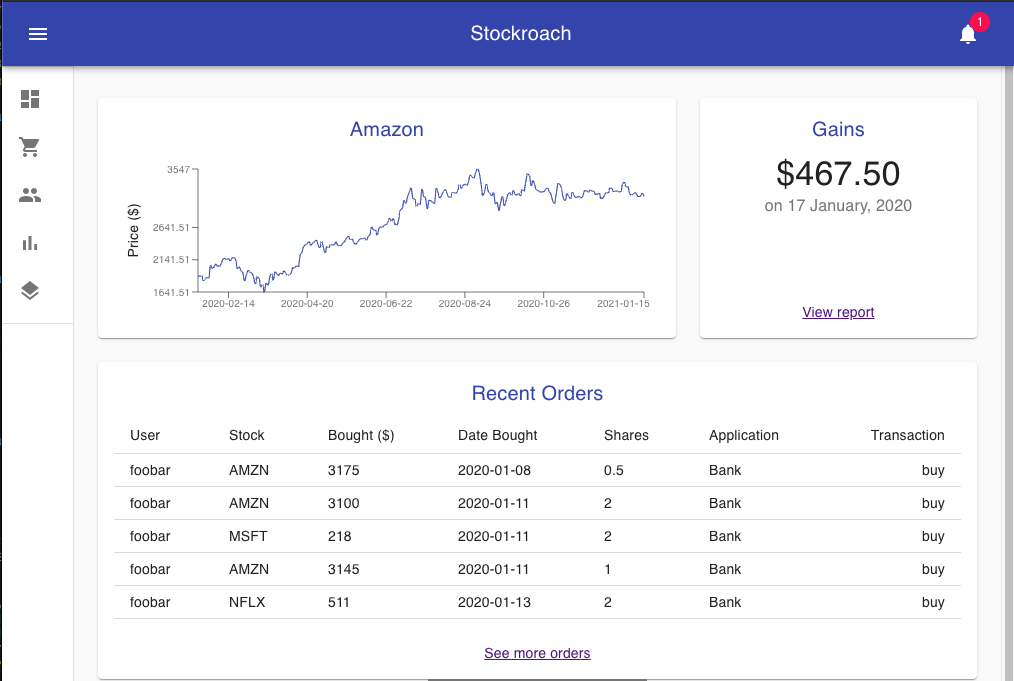Open the bar chart reports icon
The height and width of the screenshot is (681, 1014).
30,243
